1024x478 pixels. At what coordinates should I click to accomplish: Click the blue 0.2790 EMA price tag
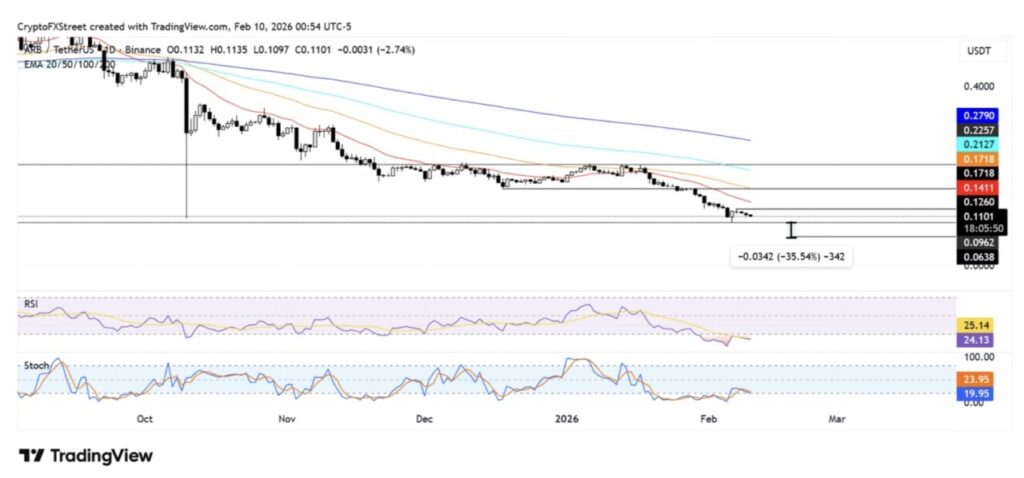coord(979,114)
